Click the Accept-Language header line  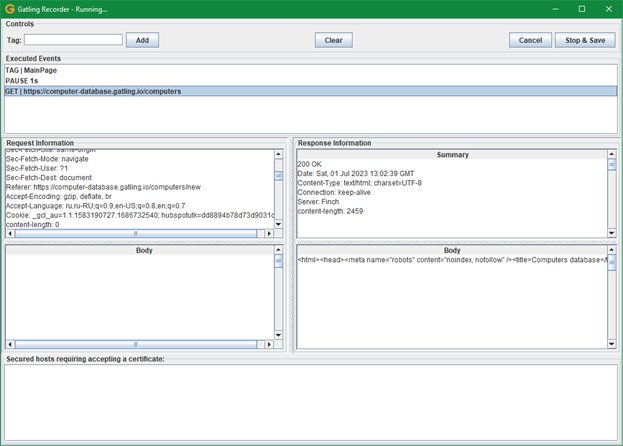click(95, 206)
